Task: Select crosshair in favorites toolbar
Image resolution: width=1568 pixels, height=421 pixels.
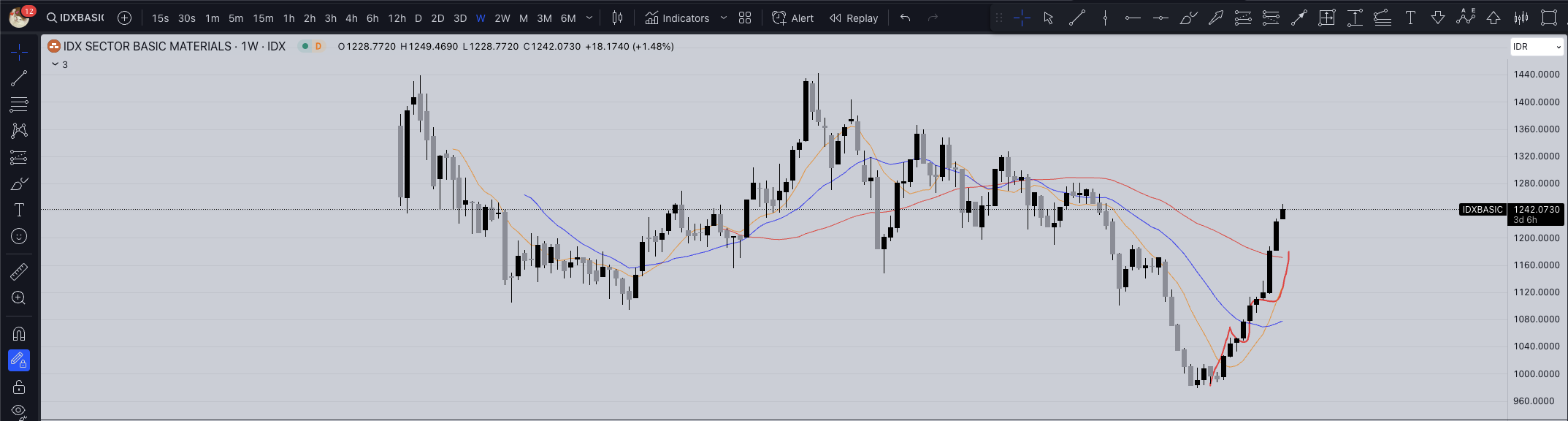Action: (x=1021, y=18)
